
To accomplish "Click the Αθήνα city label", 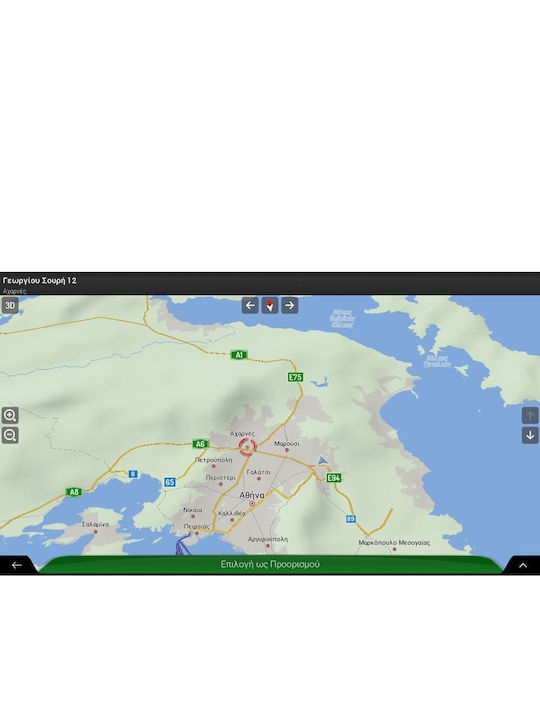I will tap(252, 495).
